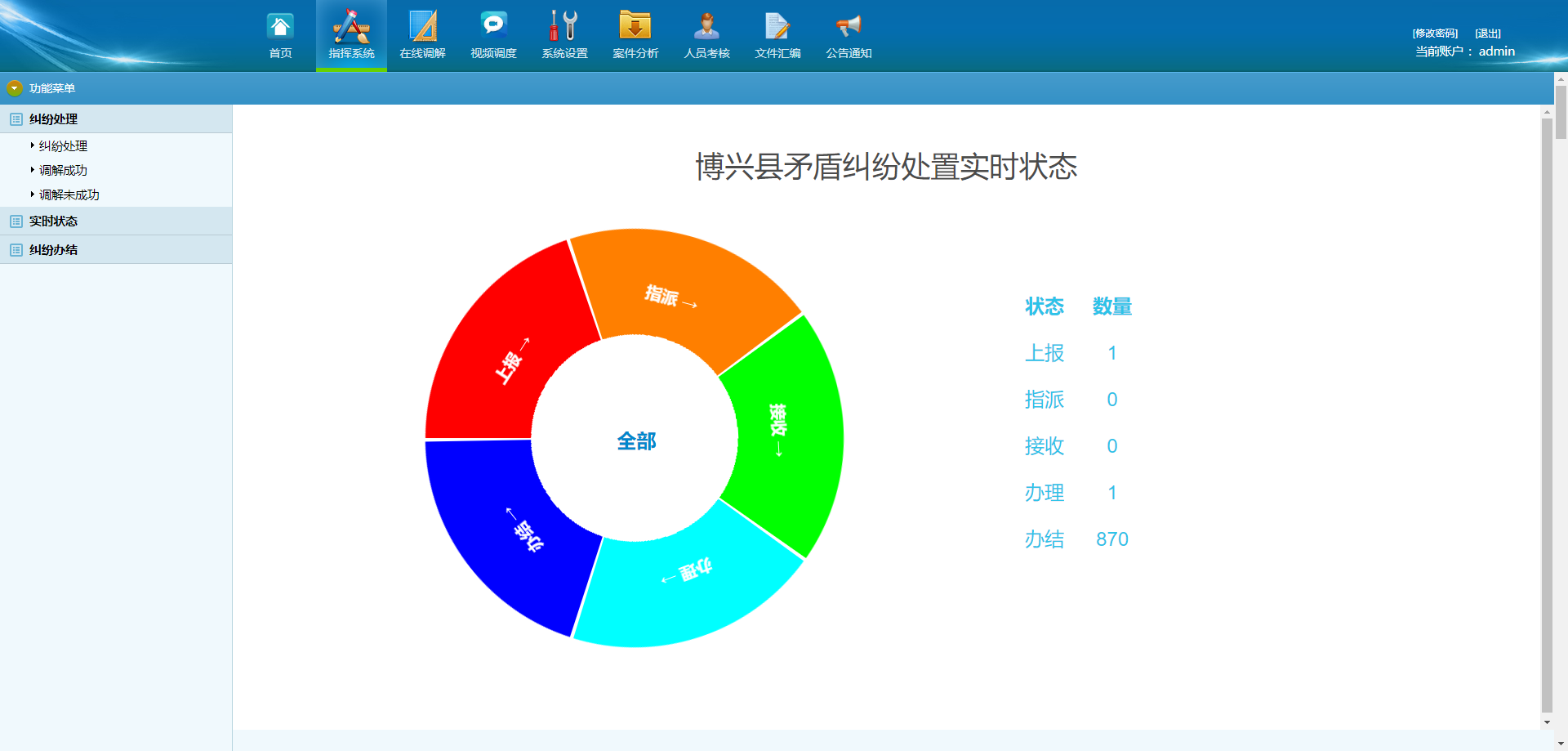Image resolution: width=1568 pixels, height=751 pixels.
Task: Select the 指挥系统 command system icon
Action: 351,28
